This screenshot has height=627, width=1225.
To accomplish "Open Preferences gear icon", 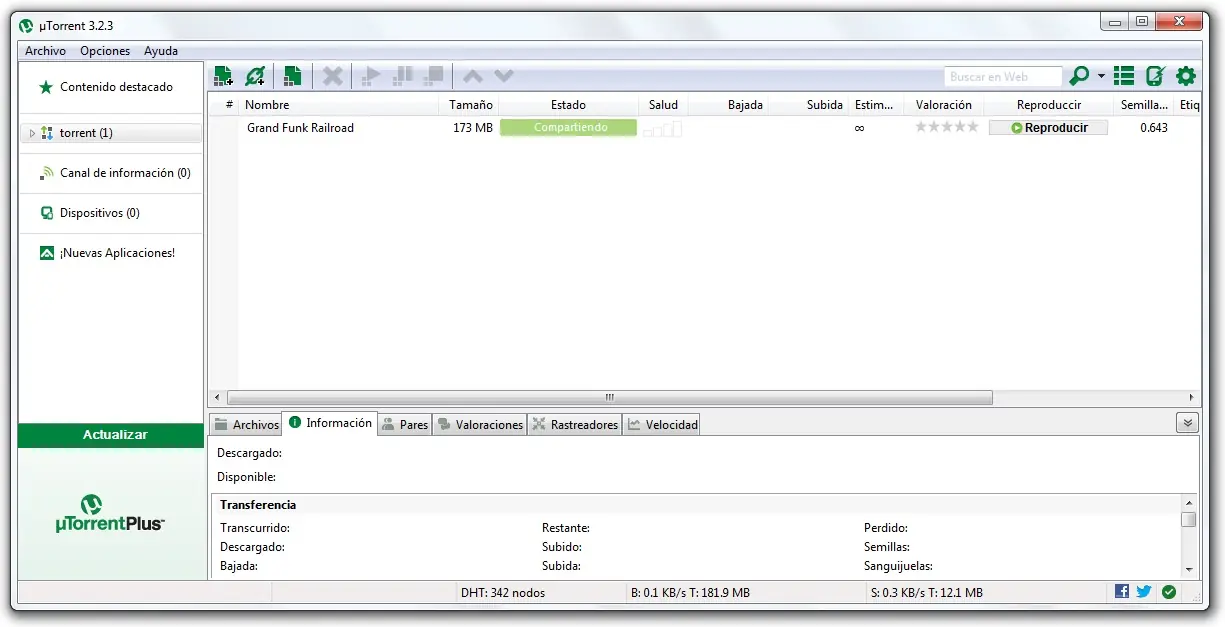I will pos(1186,76).
